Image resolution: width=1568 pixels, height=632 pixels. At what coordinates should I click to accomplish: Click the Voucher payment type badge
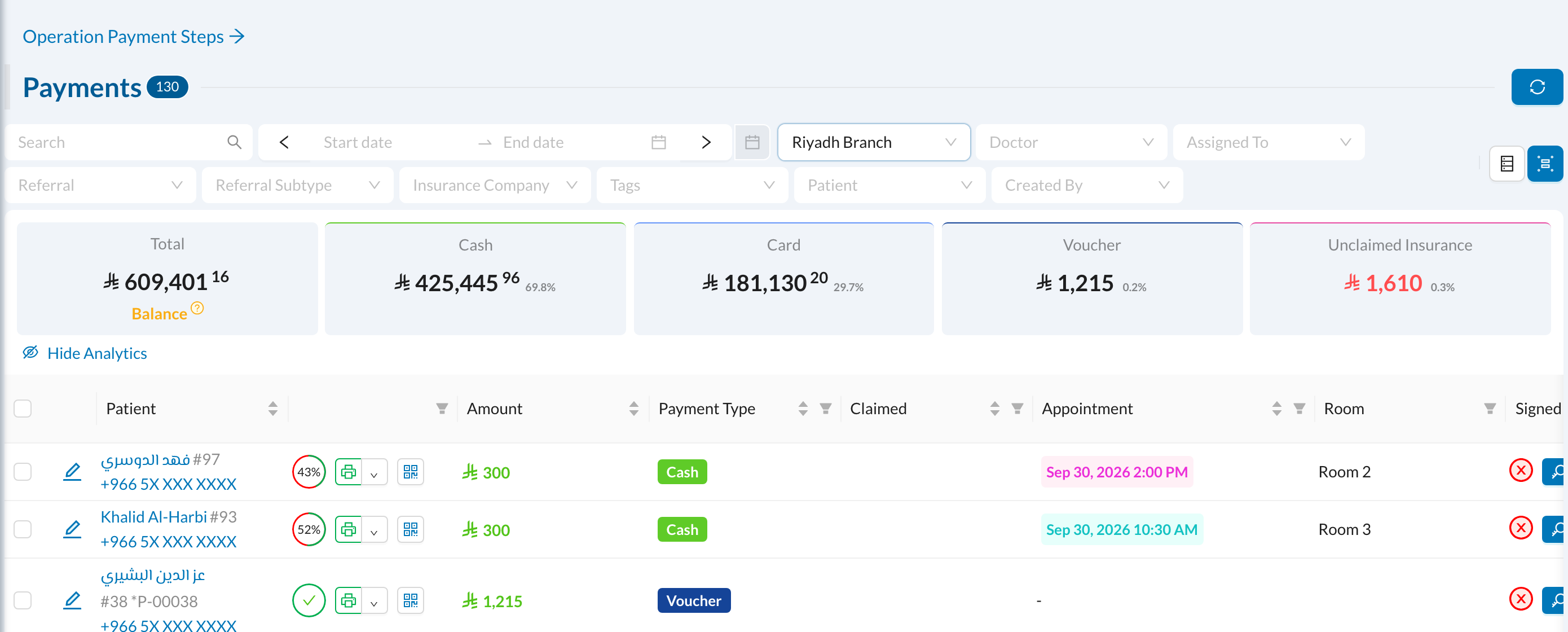693,601
